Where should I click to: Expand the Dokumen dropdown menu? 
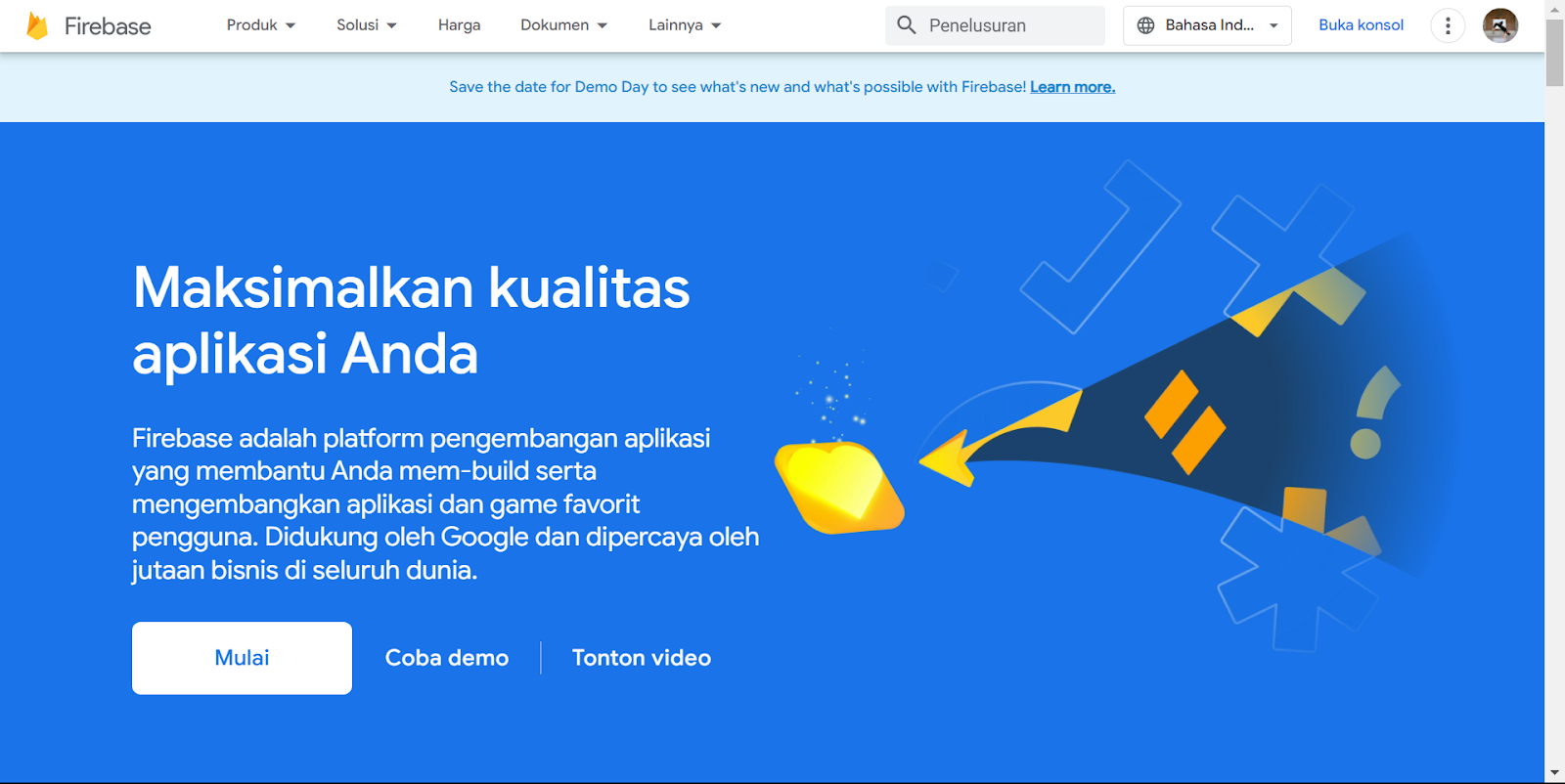coord(563,25)
